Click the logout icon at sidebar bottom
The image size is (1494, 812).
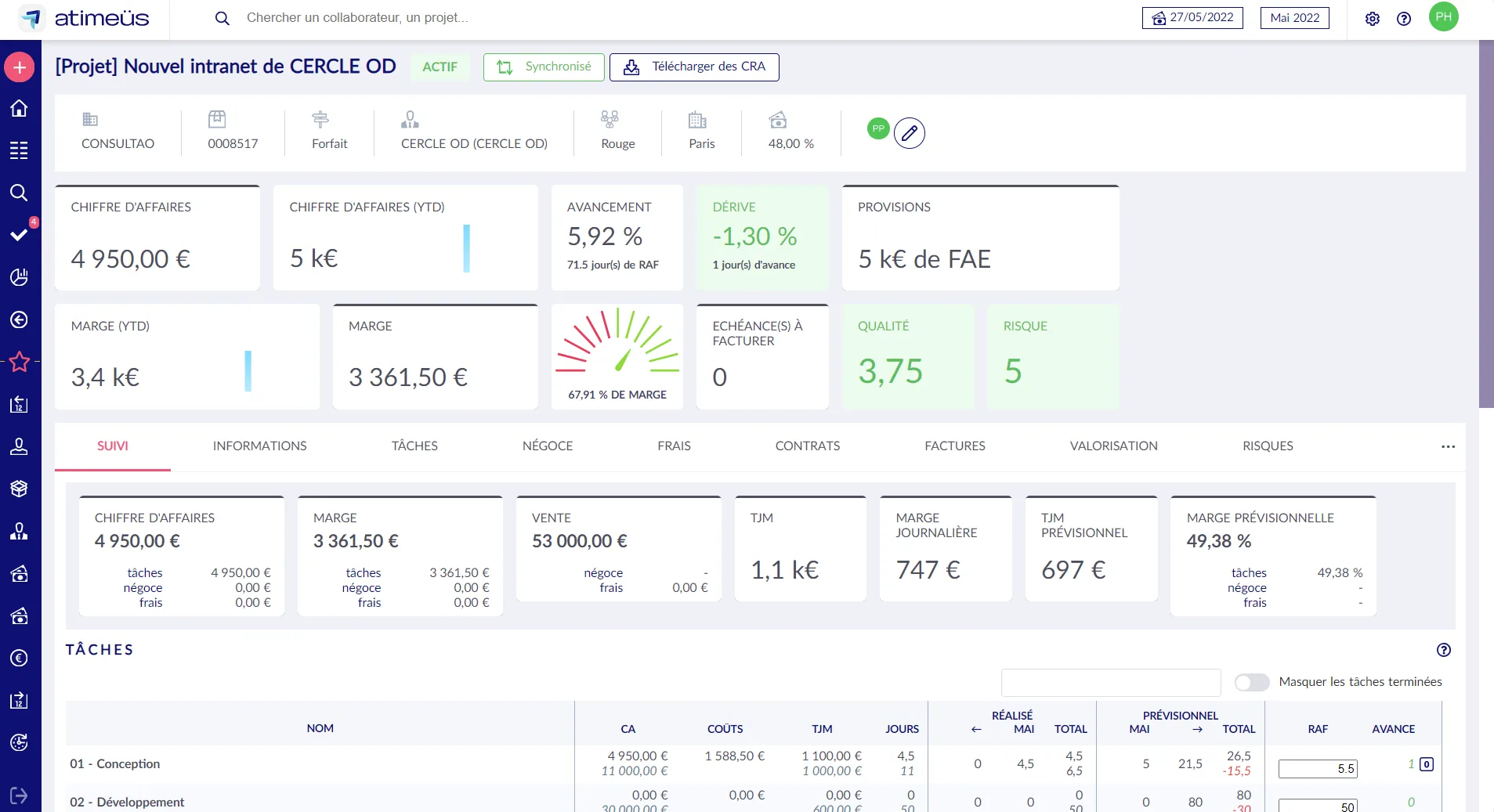(20, 796)
